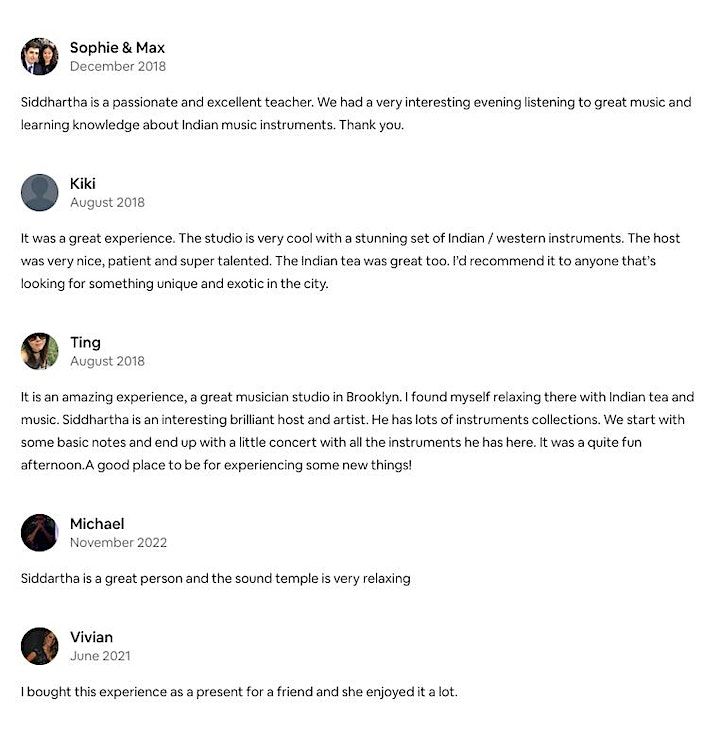Click the December 2018 review date
Viewport: 720px width, 735px height.
click(118, 66)
